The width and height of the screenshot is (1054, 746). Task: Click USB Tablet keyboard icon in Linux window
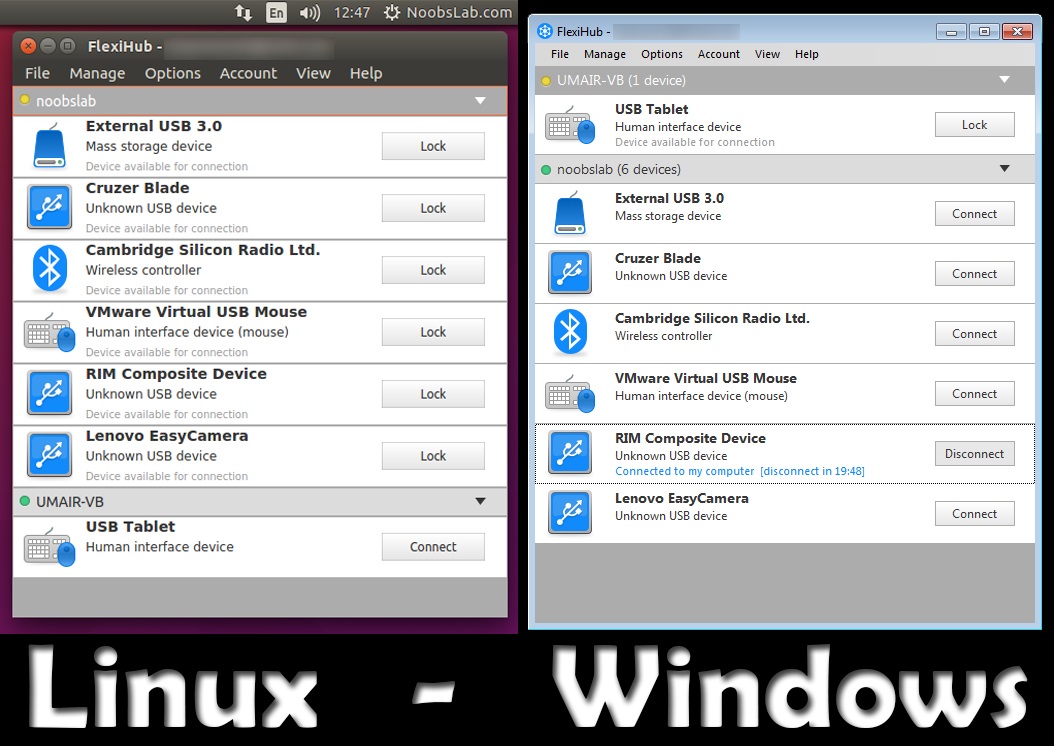(49, 546)
